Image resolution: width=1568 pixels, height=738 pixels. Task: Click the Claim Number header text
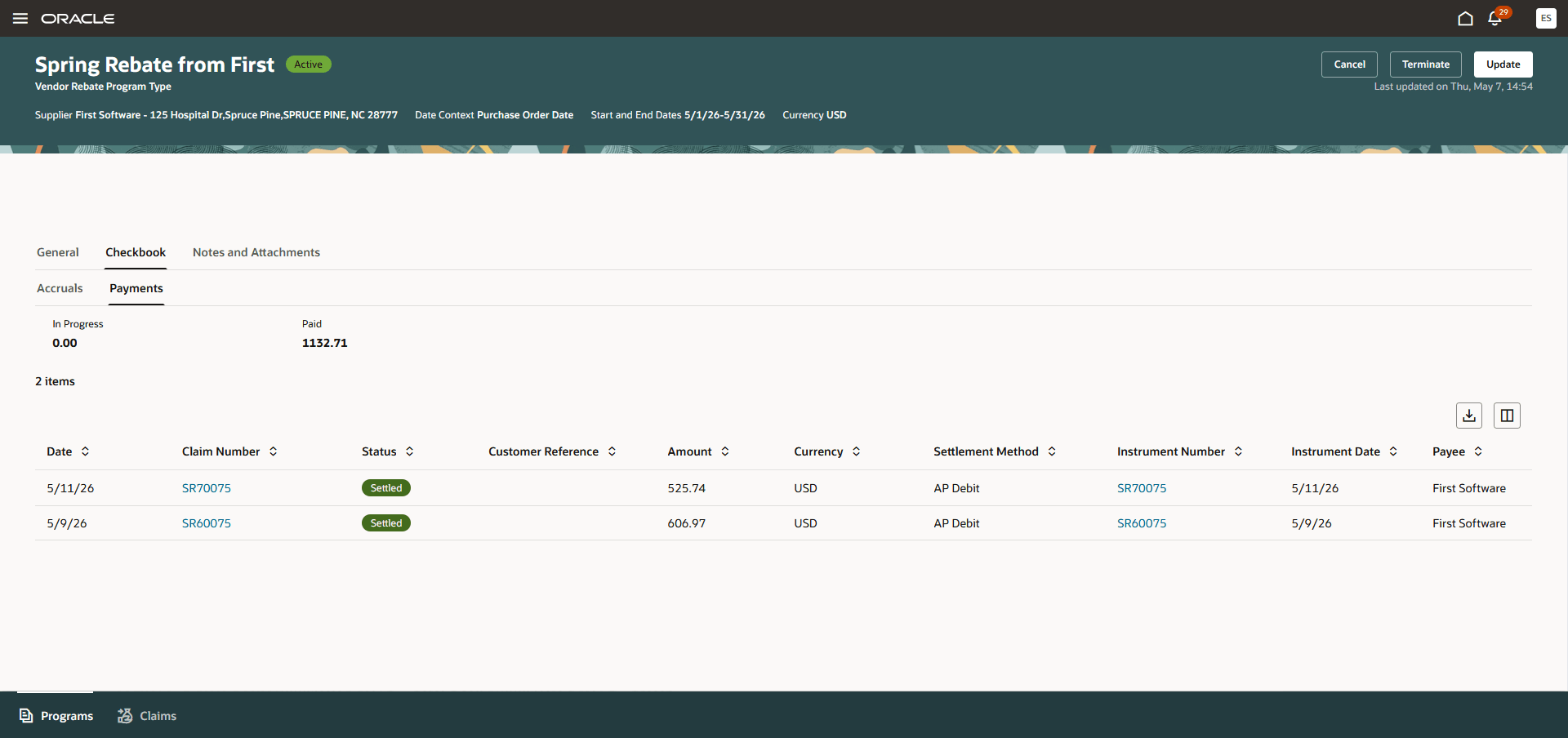point(220,451)
